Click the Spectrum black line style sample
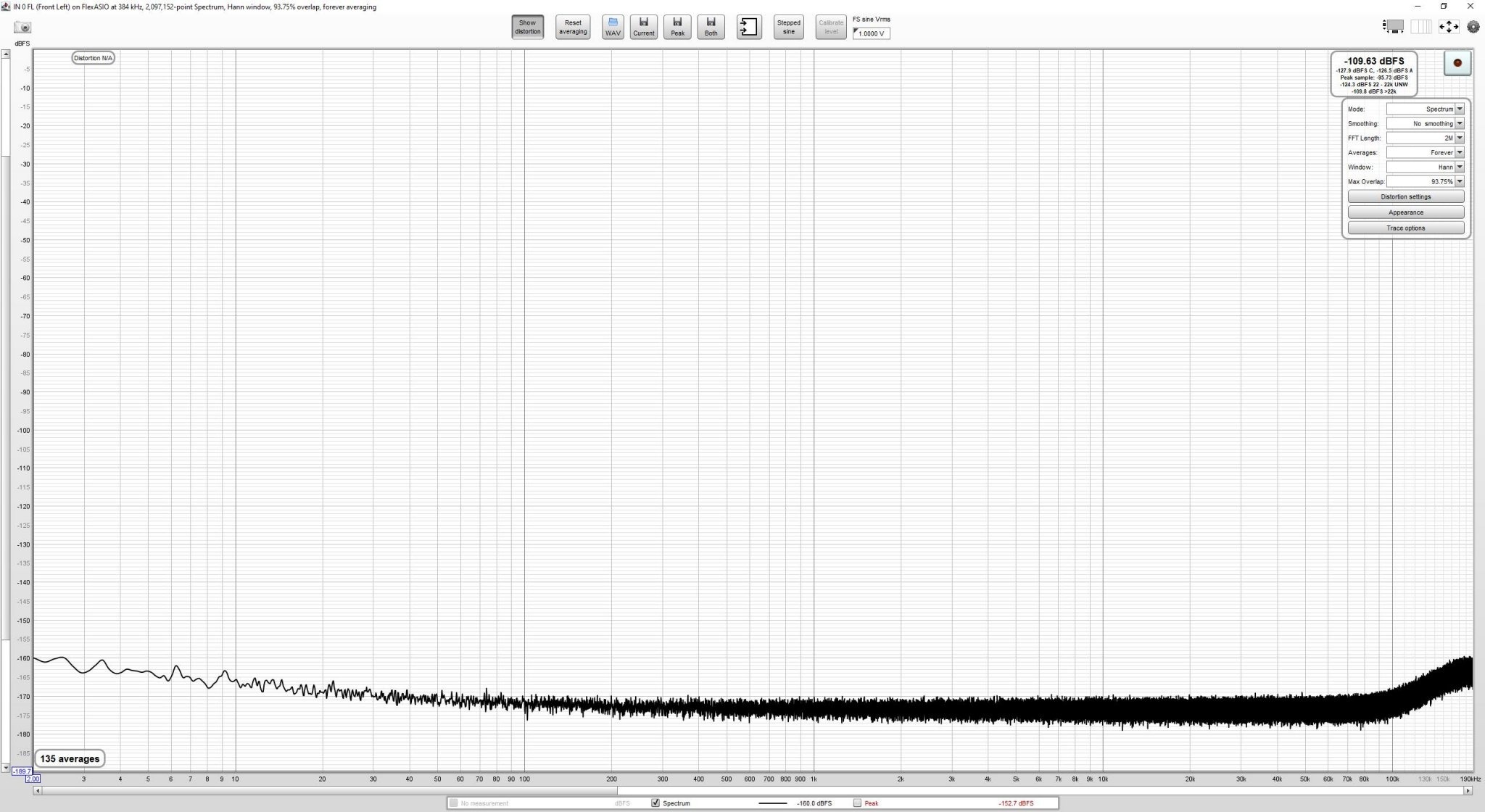Image resolution: width=1485 pixels, height=812 pixels. 772,803
